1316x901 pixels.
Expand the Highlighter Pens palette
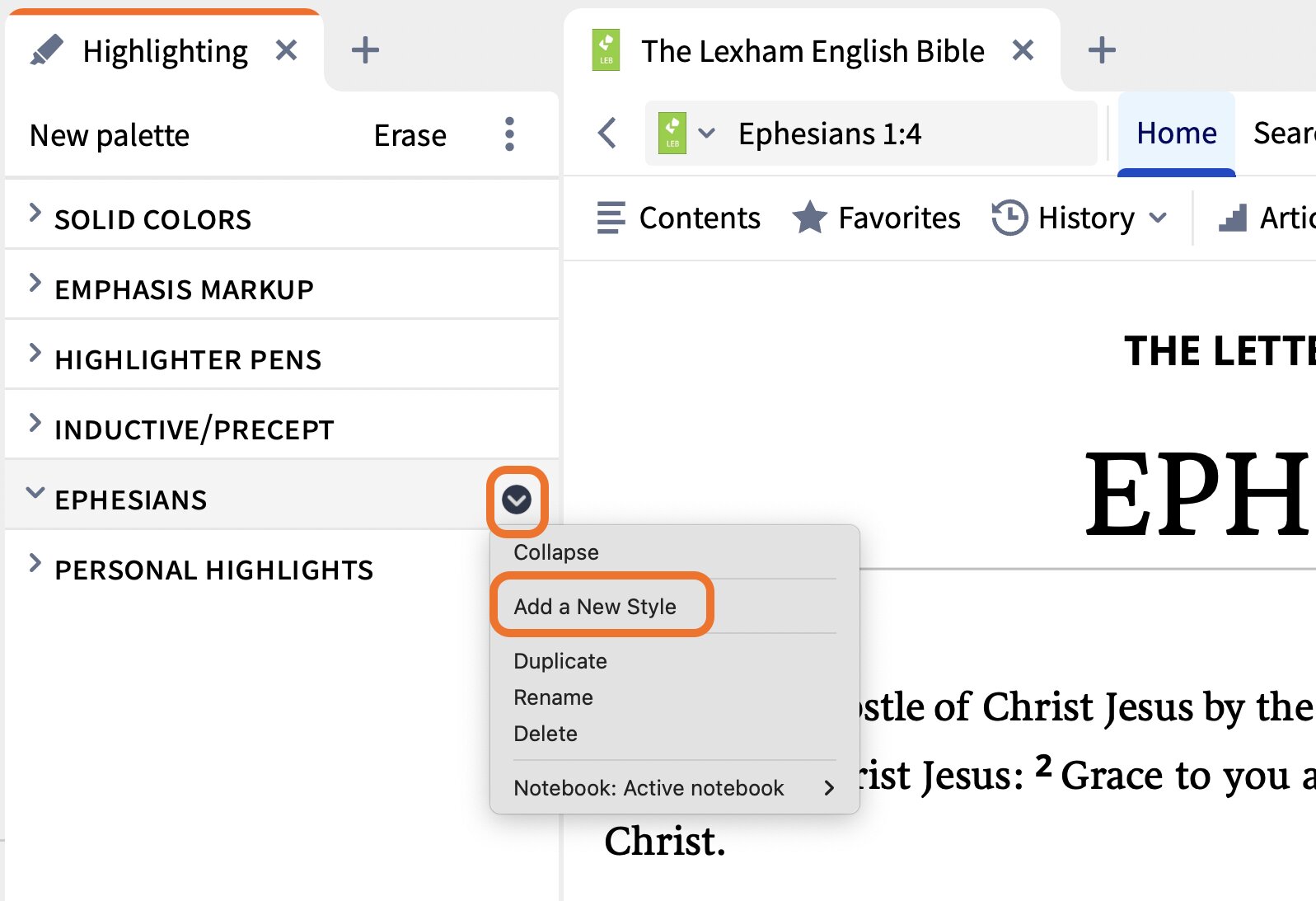pos(35,353)
